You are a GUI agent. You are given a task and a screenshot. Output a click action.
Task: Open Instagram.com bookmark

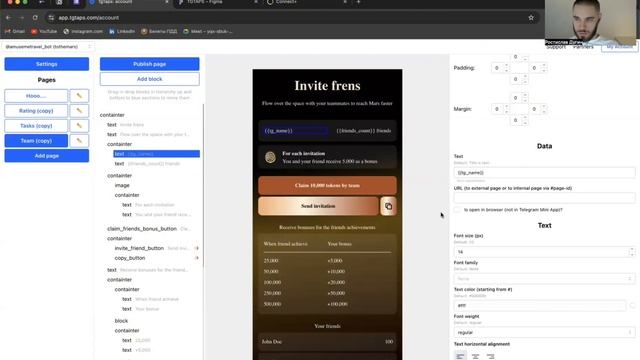83,31
